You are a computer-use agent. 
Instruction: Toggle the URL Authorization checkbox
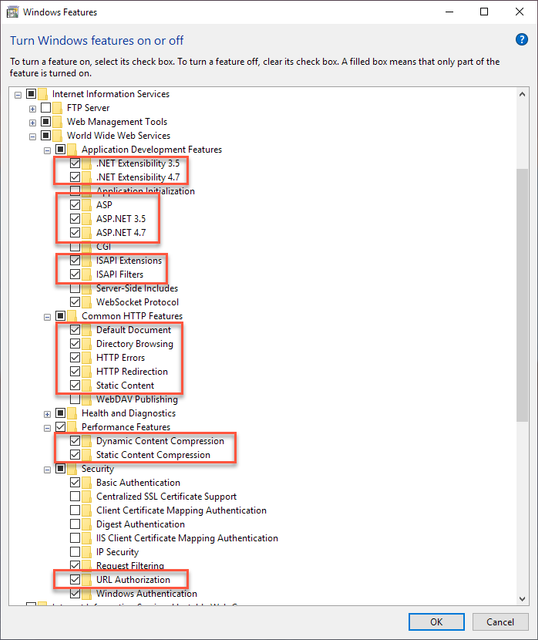75,580
